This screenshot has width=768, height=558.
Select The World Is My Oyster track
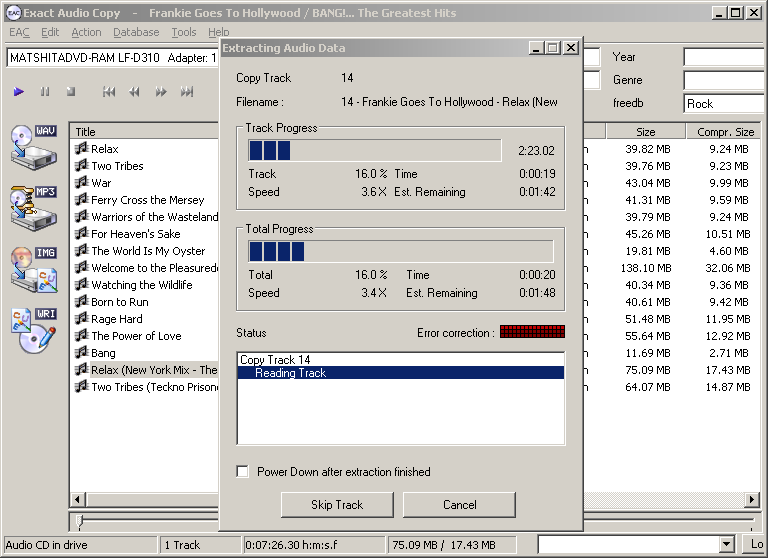pyautogui.click(x=148, y=250)
